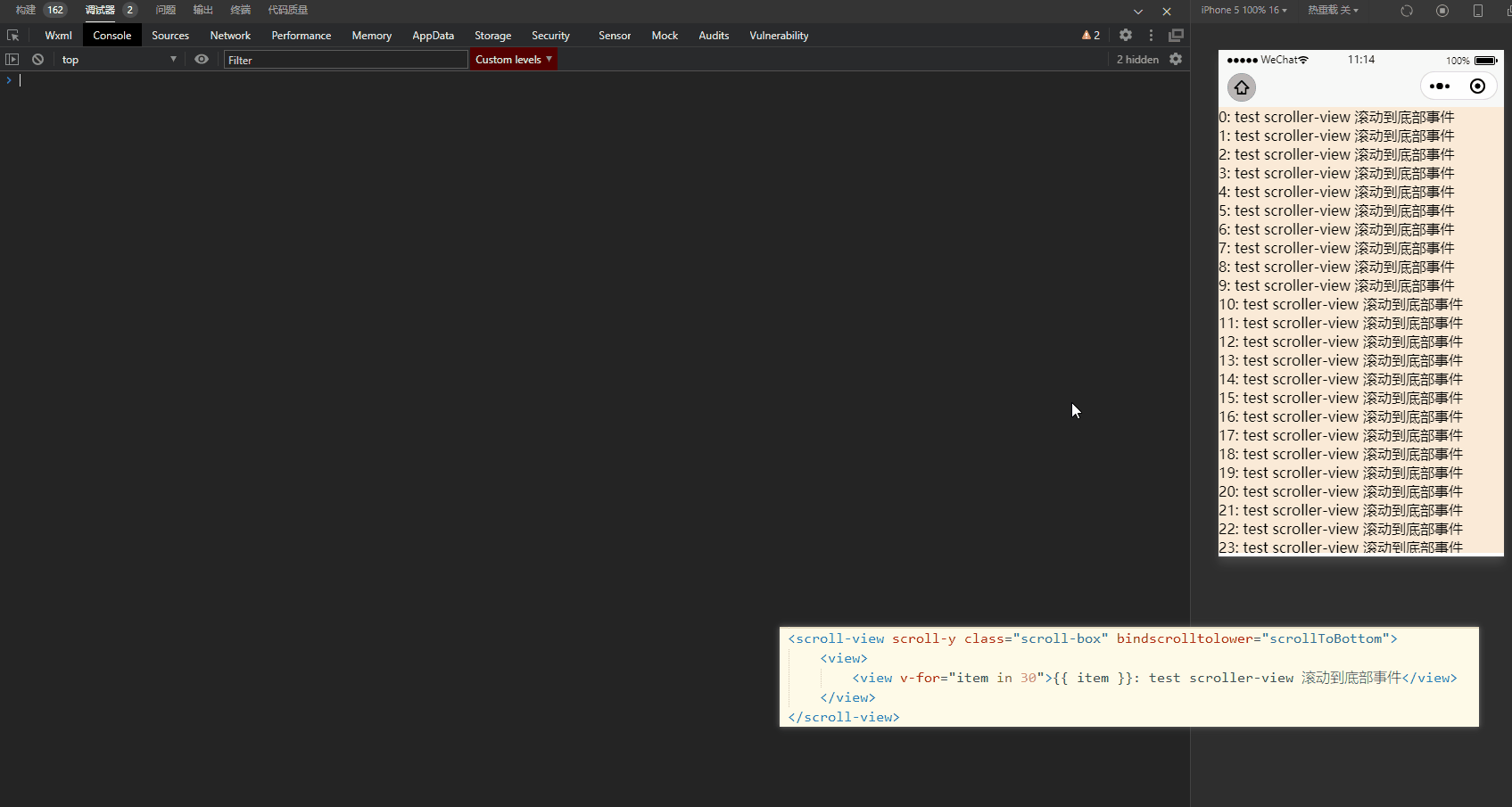Open the Custom levels log filter dropdown
Viewport: 1512px width, 807px height.
[x=514, y=60]
